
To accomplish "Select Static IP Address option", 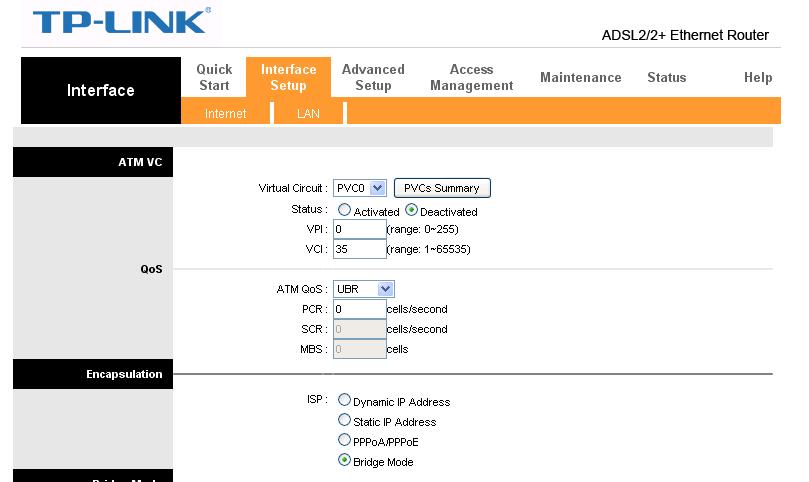I will tap(345, 421).
